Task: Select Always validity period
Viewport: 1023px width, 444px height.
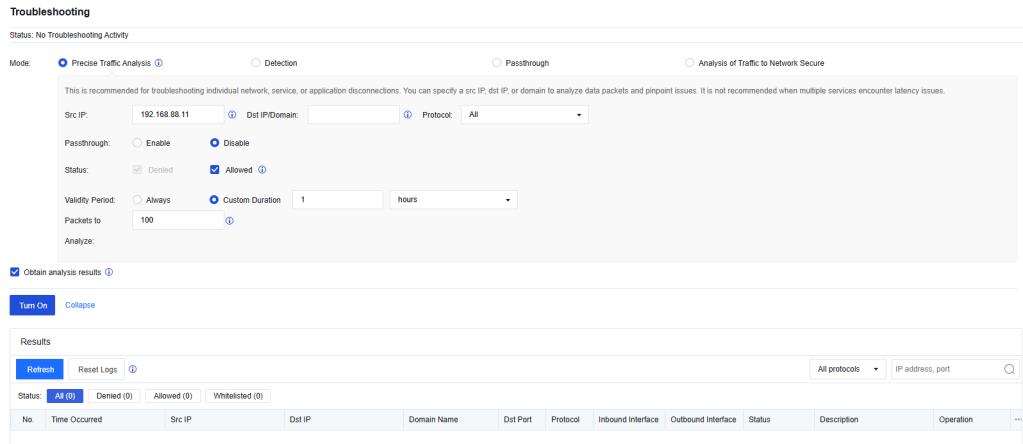Action: click(x=137, y=200)
